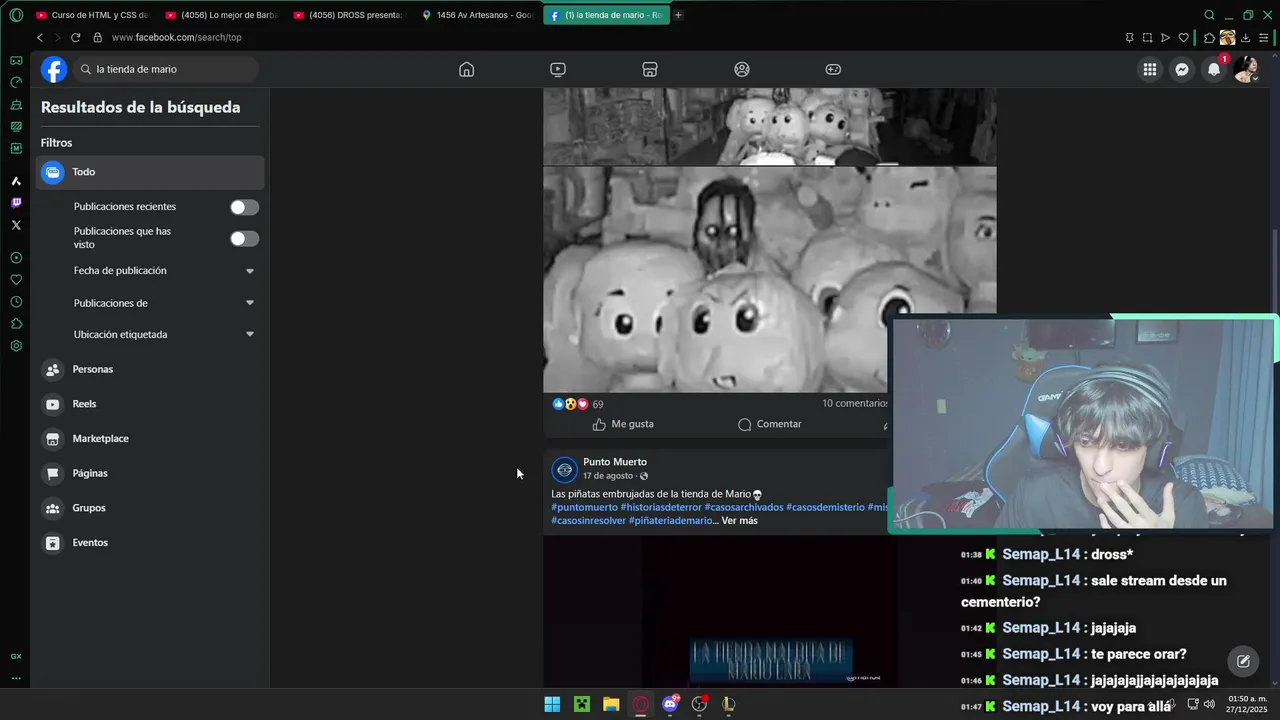Open the groups icon in top bar
This screenshot has width=1280, height=720.
click(x=742, y=69)
